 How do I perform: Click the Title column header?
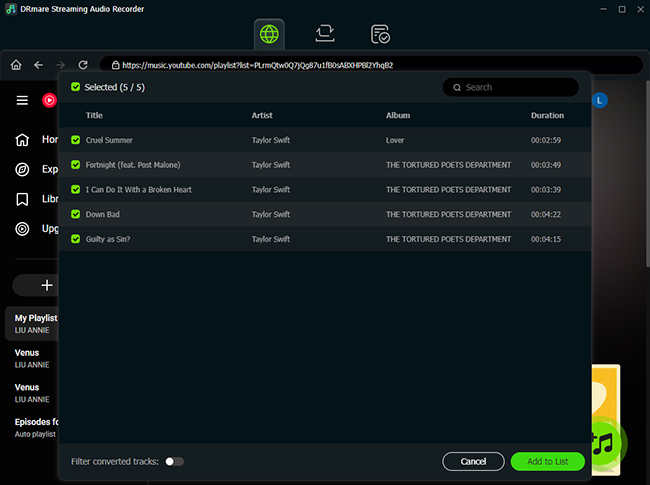(x=94, y=115)
